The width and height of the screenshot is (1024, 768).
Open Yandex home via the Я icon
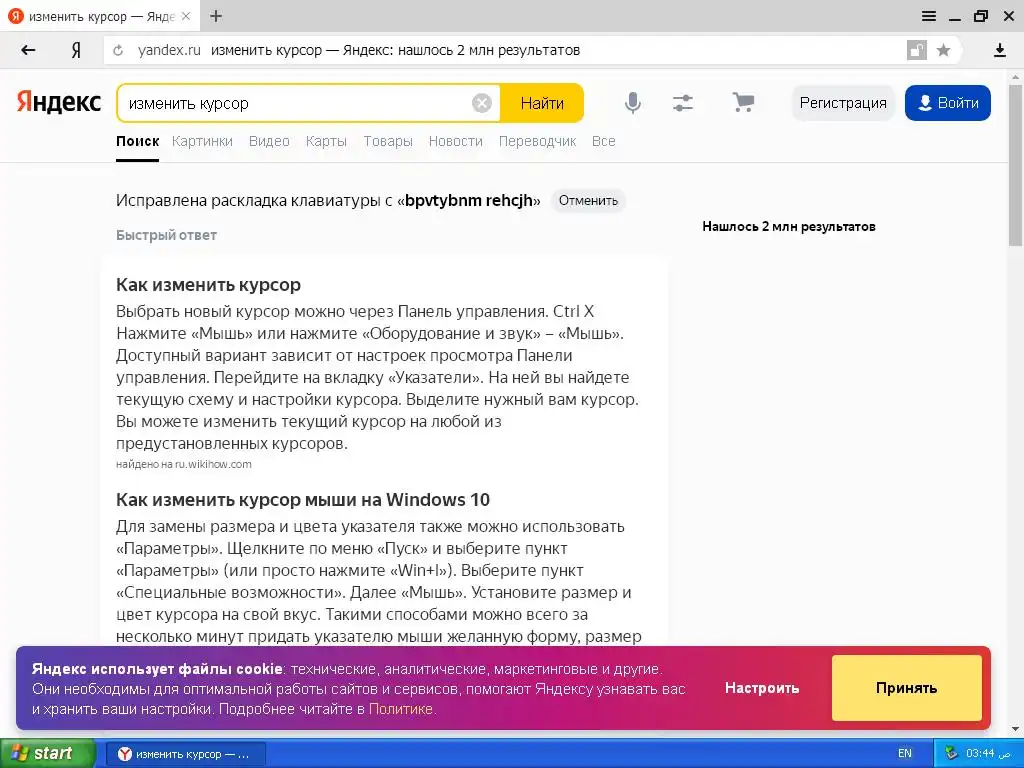pyautogui.click(x=76, y=50)
